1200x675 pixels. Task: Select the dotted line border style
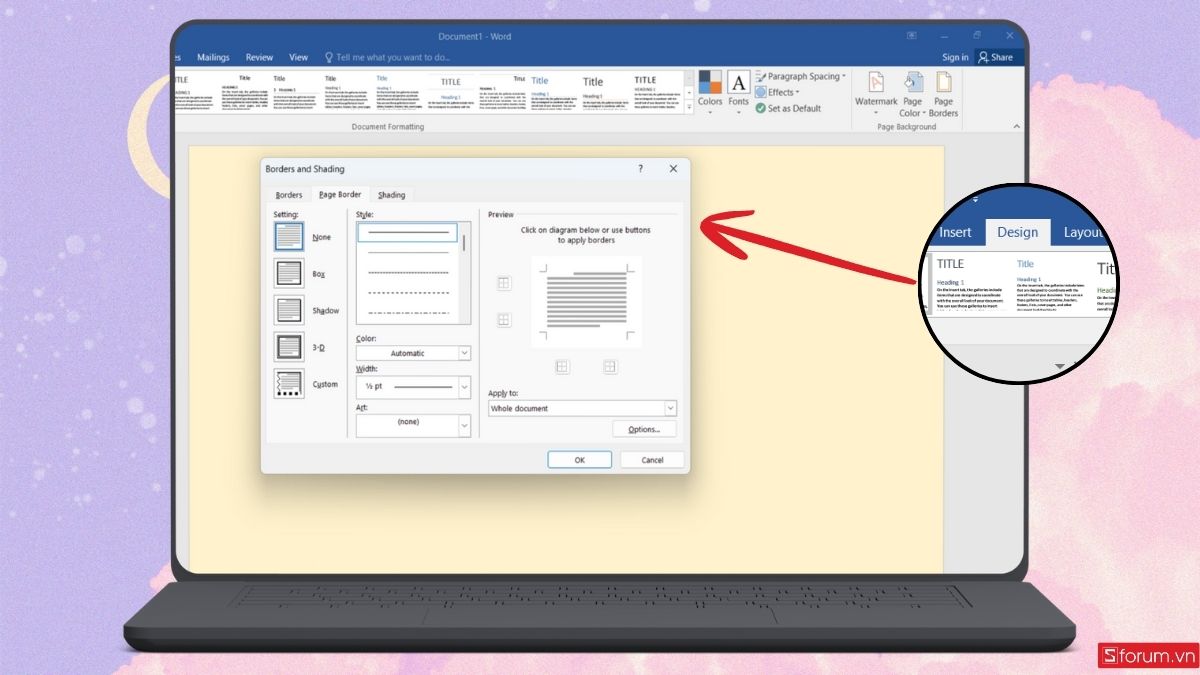408,272
